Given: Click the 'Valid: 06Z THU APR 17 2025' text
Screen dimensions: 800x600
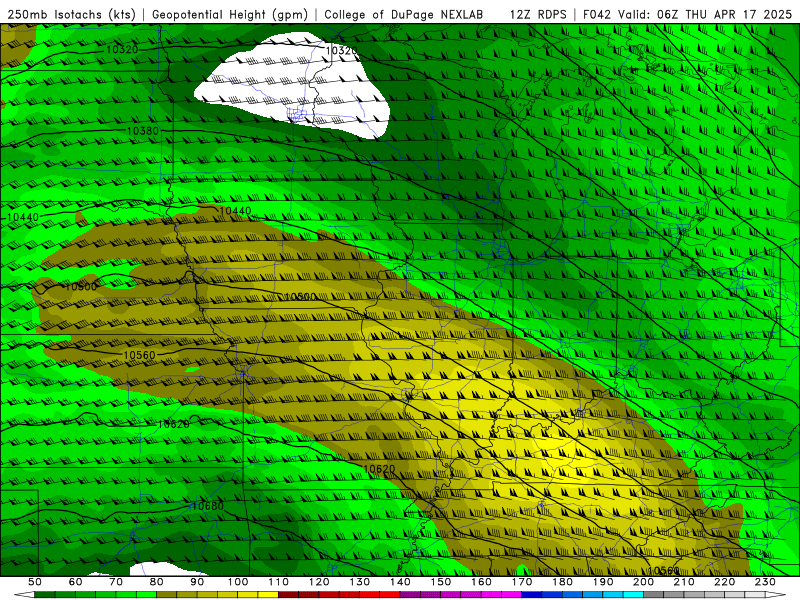Looking at the screenshot, I should 705,15.
